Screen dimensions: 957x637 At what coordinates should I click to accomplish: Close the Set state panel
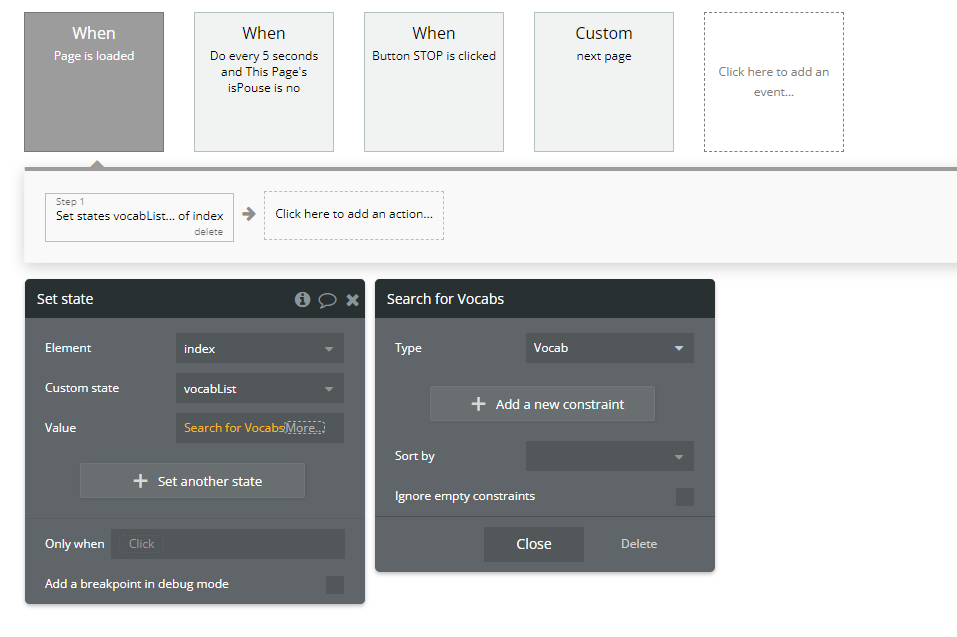[352, 300]
